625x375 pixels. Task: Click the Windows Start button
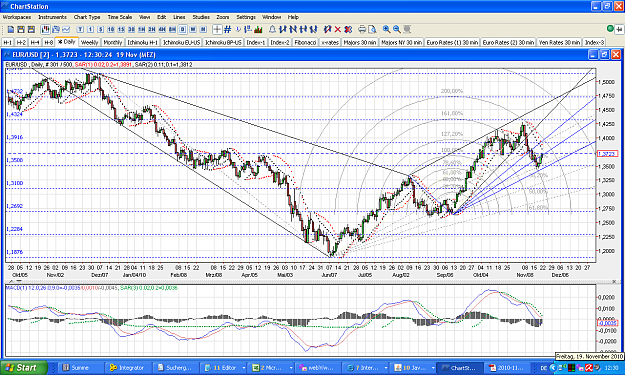click(24, 367)
